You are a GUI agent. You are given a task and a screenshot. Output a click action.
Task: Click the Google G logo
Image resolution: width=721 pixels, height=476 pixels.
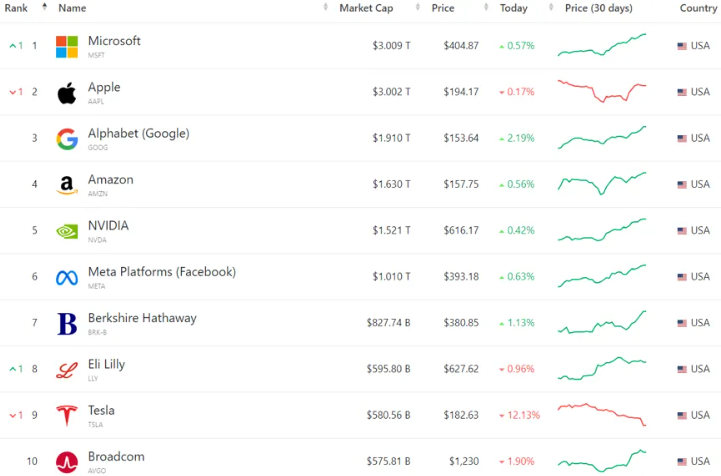coord(67,139)
